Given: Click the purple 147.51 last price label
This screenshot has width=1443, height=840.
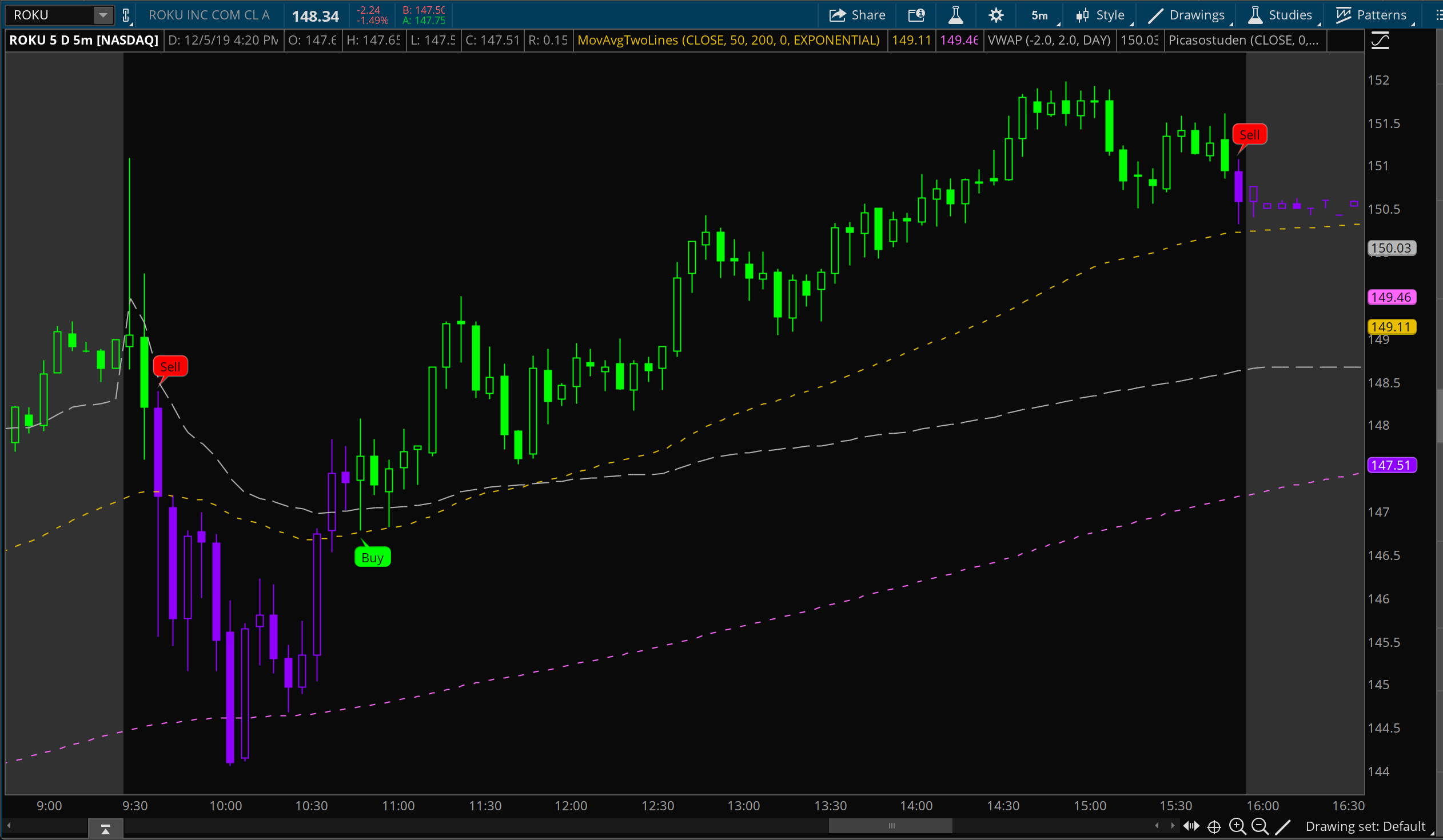Looking at the screenshot, I should pyautogui.click(x=1392, y=465).
